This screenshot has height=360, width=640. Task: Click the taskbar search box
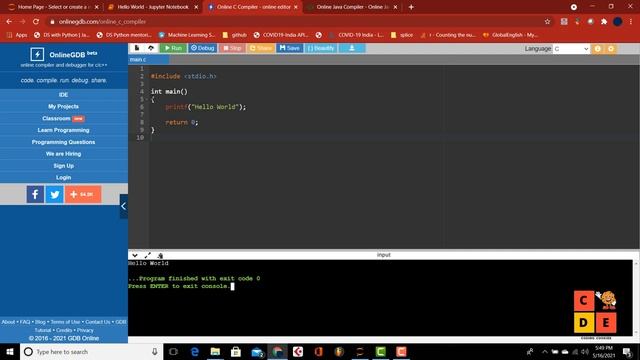click(x=92, y=351)
